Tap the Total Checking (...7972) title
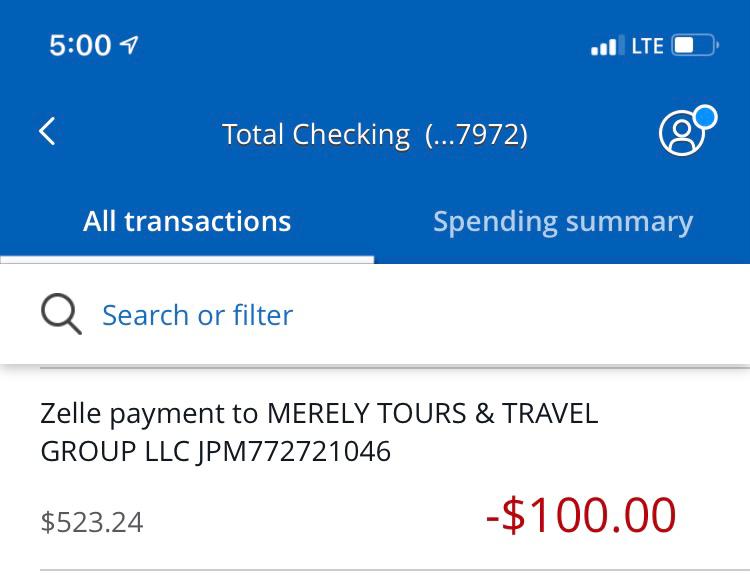Screen dimensions: 750x579 coord(375,134)
